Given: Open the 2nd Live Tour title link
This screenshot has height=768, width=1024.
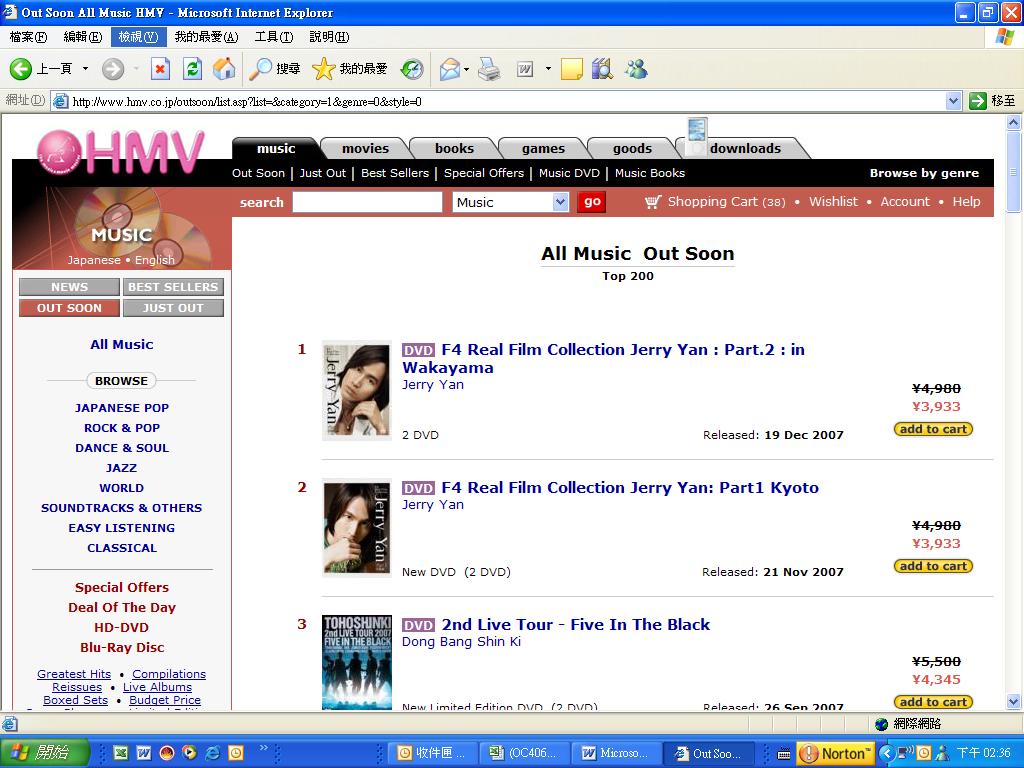Looking at the screenshot, I should (x=575, y=625).
